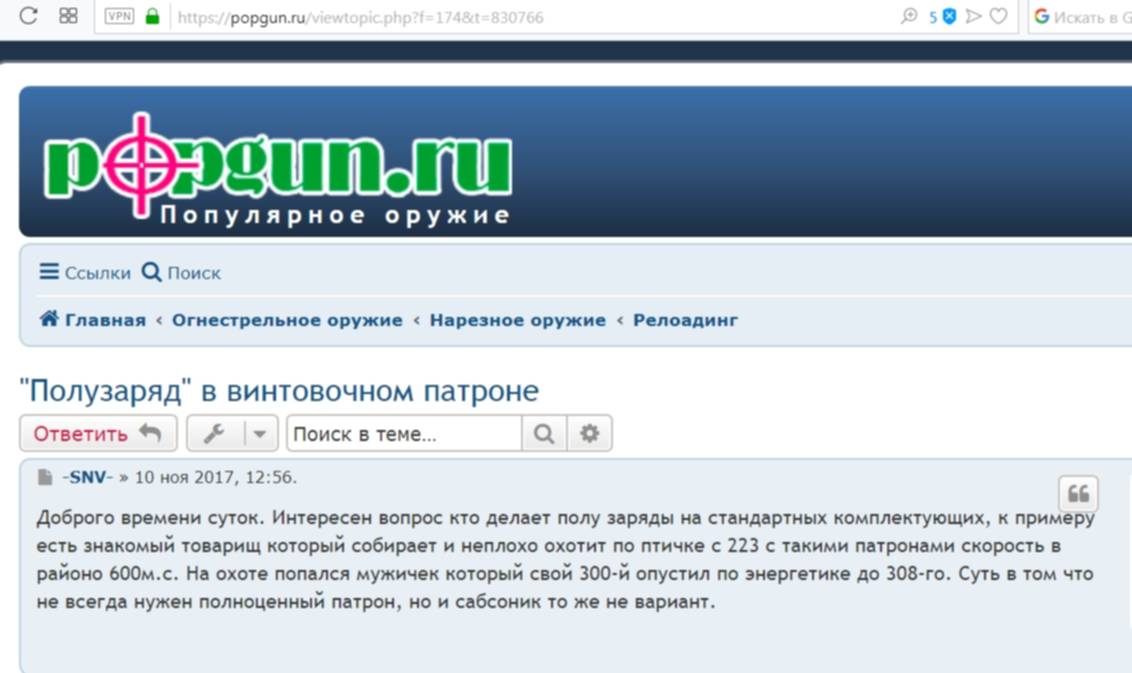1132x673 pixels.
Task: Expand the topic tools wrench dropdown
Action: pos(232,434)
